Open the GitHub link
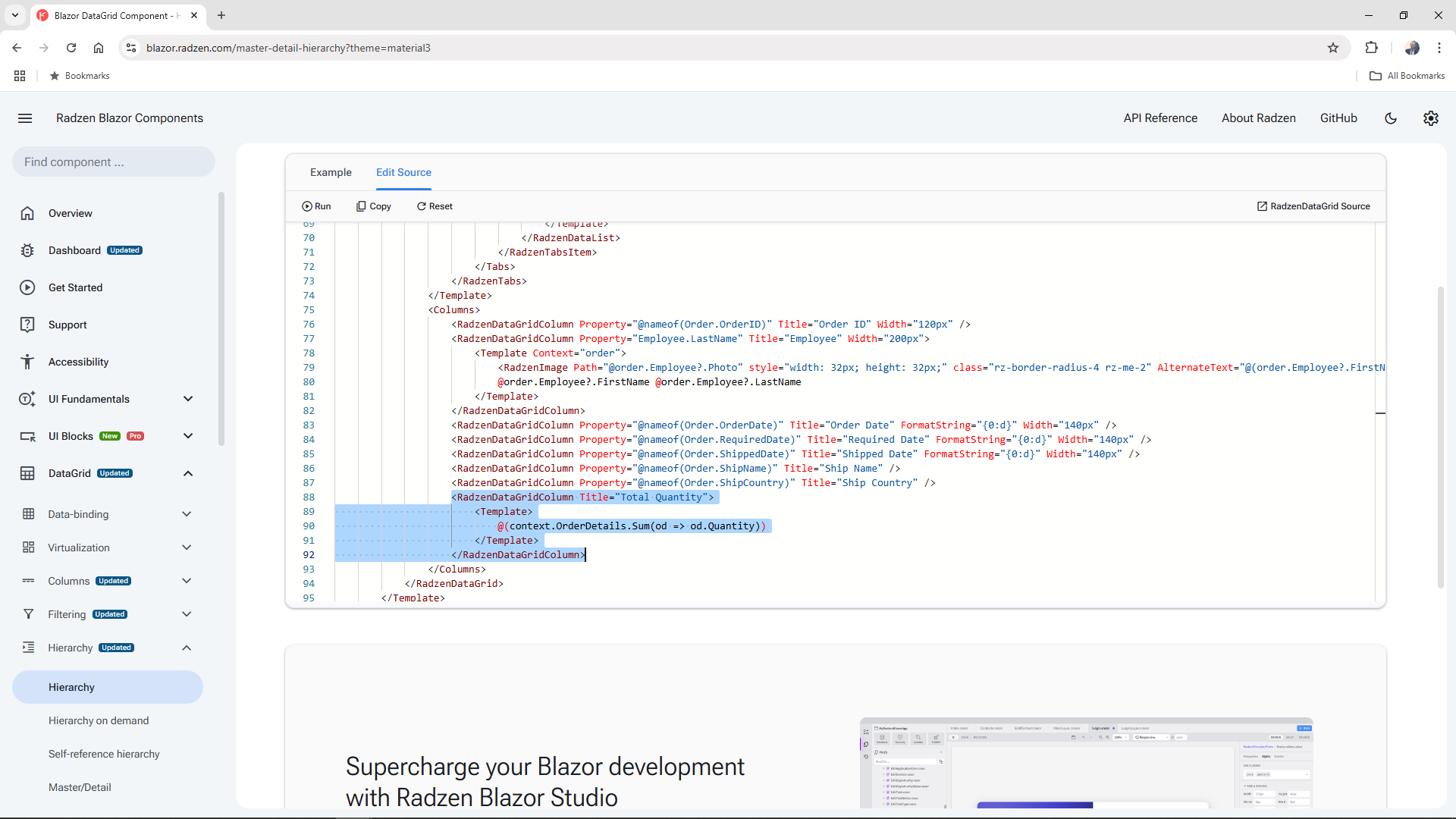 pyautogui.click(x=1338, y=118)
